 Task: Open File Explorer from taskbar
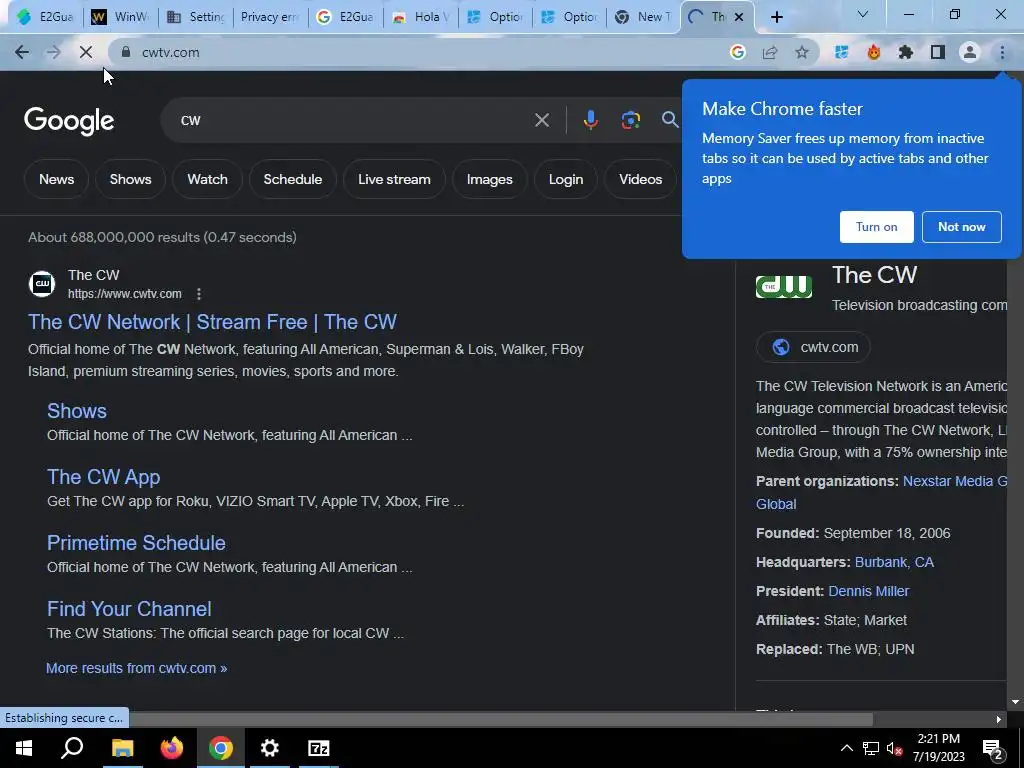[122, 748]
